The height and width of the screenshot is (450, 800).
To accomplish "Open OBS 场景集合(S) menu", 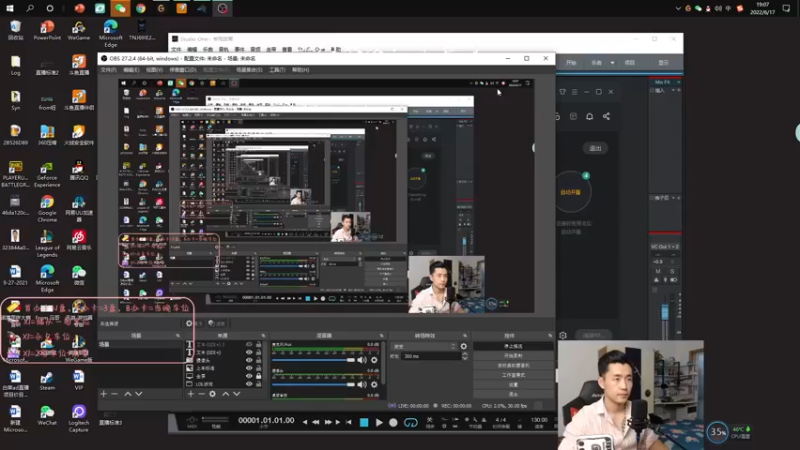I will click(249, 70).
